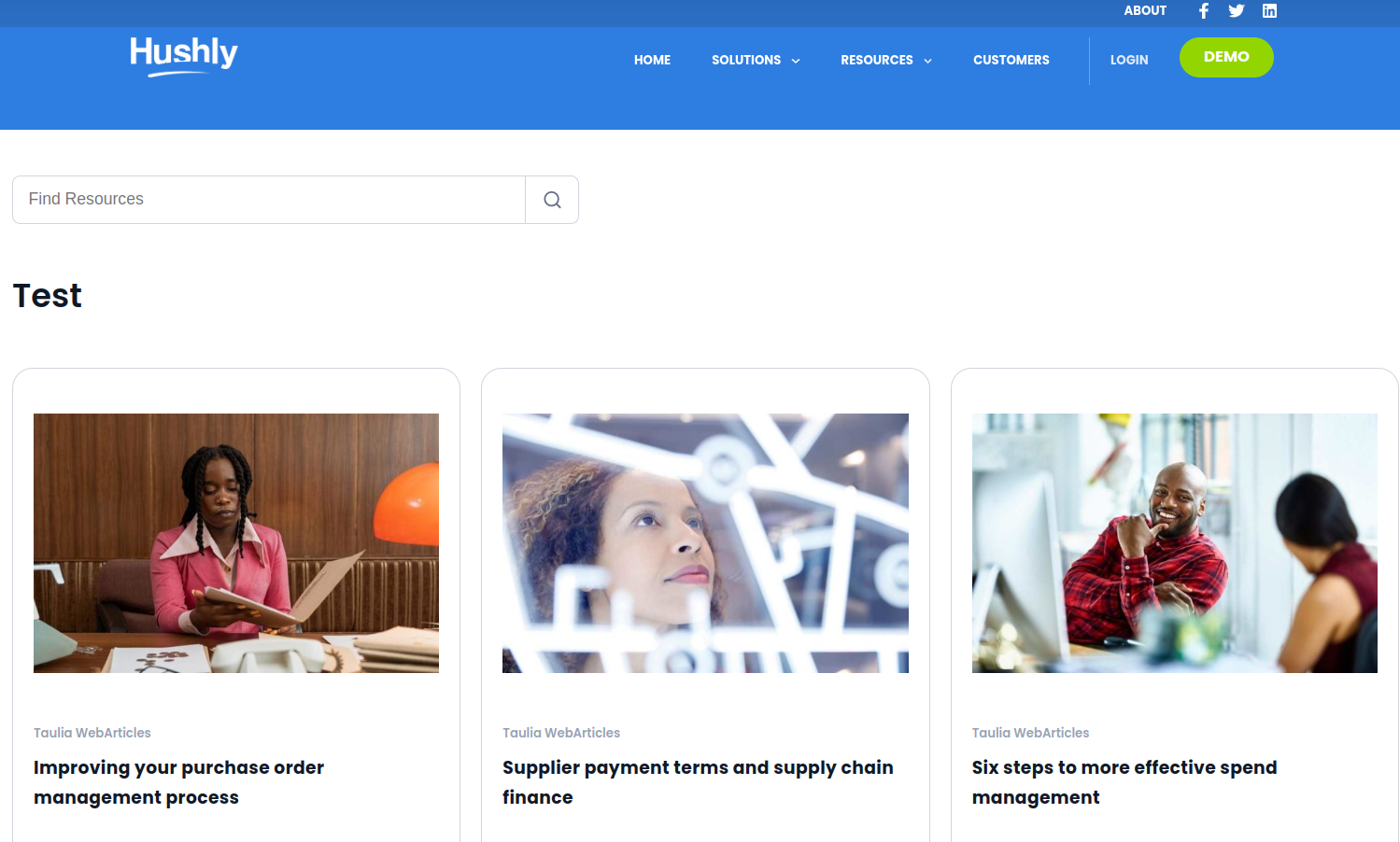
Task: Open the LinkedIn social icon
Action: click(1269, 11)
